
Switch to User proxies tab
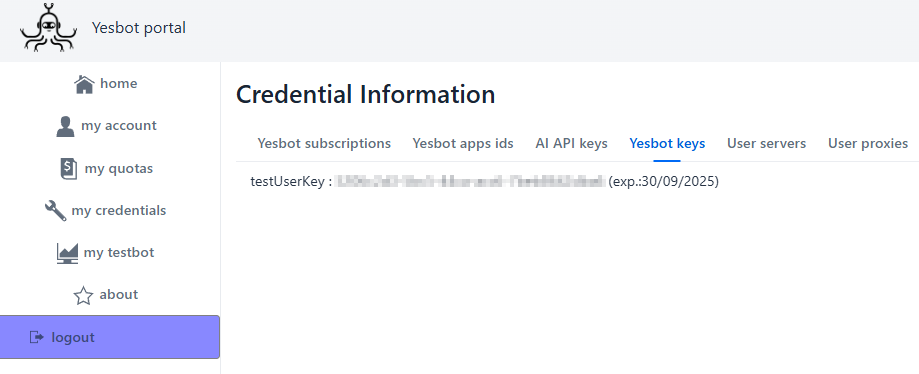pos(867,144)
